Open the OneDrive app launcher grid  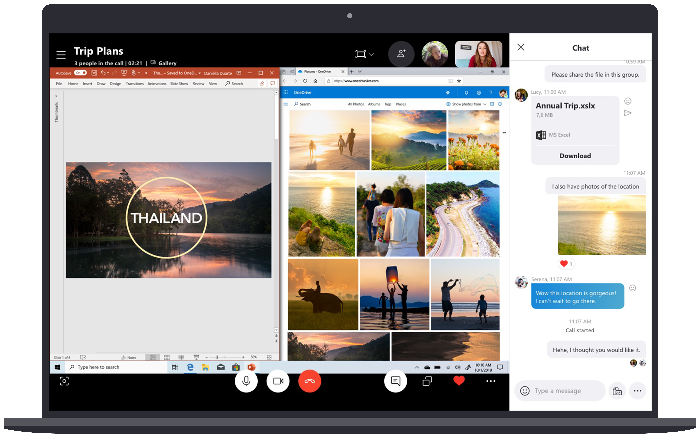point(286,92)
